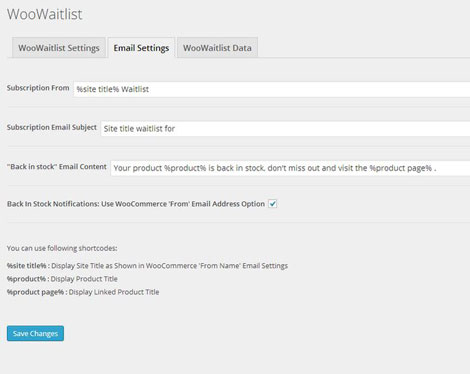Screen dimensions: 470x374
Task: Click the Subscription From label
Action: point(38,88)
